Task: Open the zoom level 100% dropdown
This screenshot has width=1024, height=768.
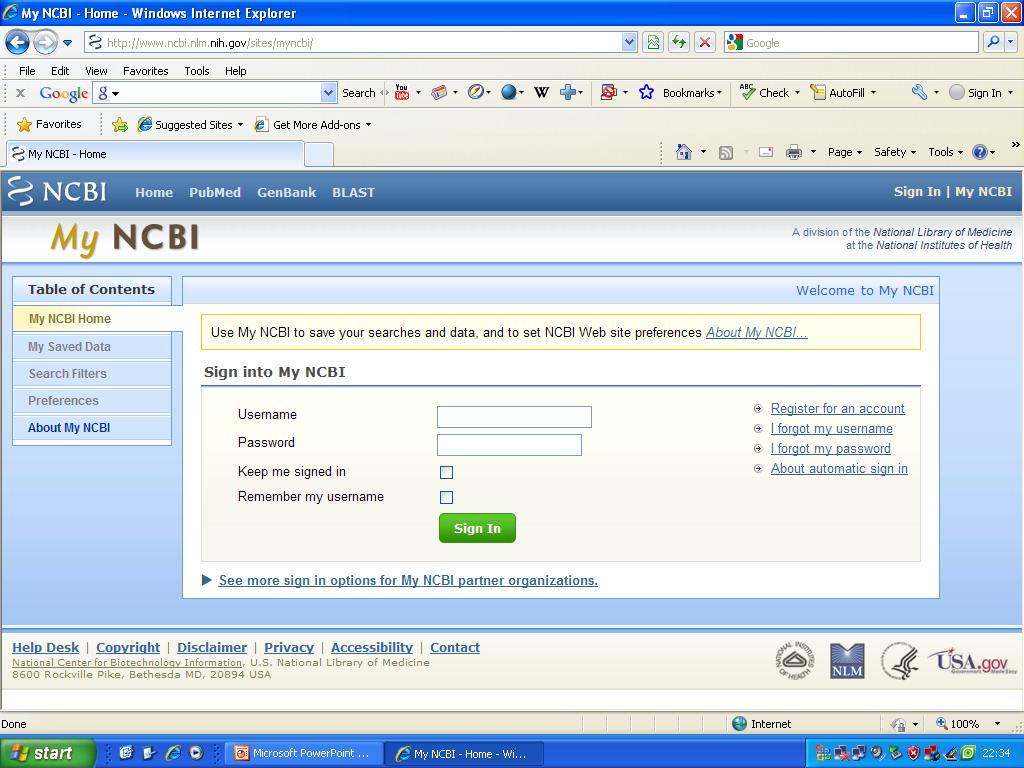Action: click(x=997, y=724)
